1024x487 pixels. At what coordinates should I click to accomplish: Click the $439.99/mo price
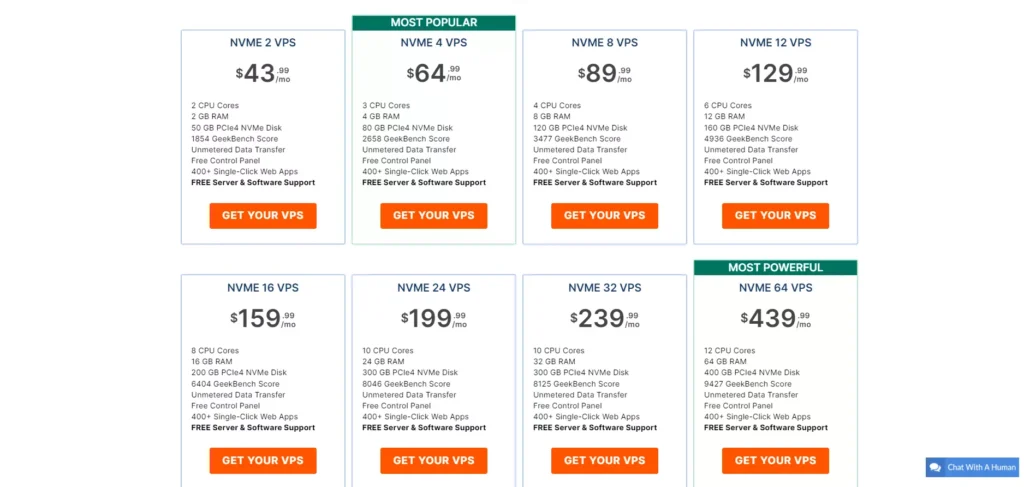pos(775,319)
